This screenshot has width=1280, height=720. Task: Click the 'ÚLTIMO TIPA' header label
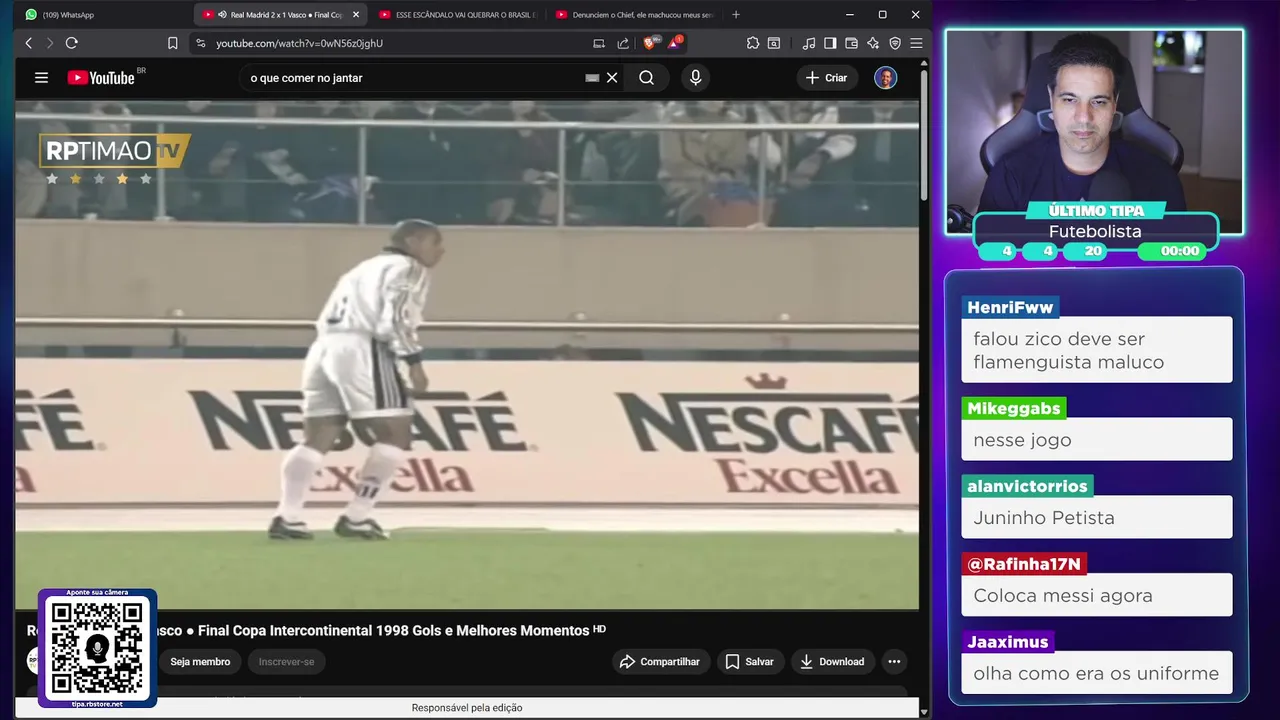[1096, 211]
